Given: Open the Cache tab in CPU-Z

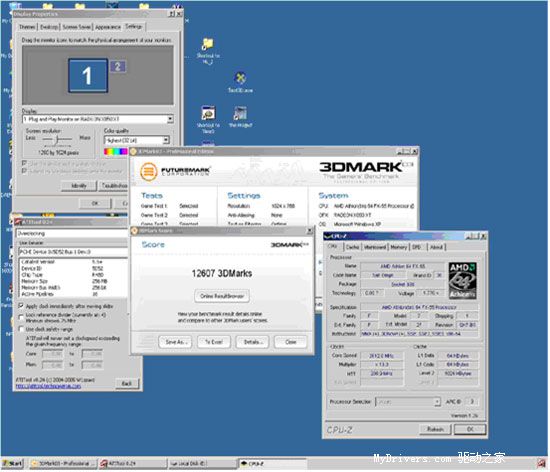Looking at the screenshot, I should tap(353, 247).
